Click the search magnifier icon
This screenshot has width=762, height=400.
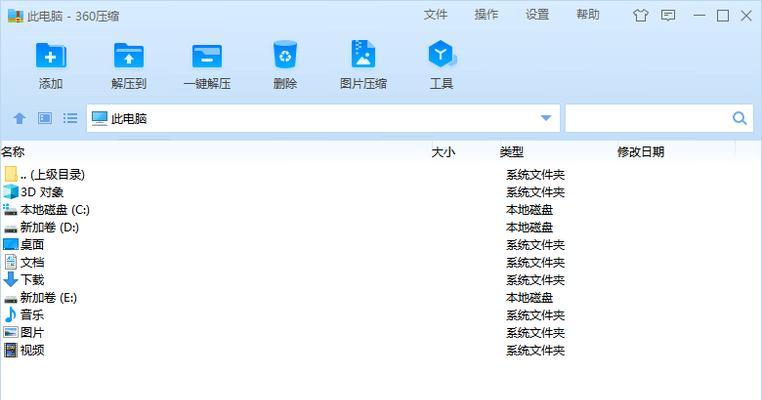coord(739,118)
